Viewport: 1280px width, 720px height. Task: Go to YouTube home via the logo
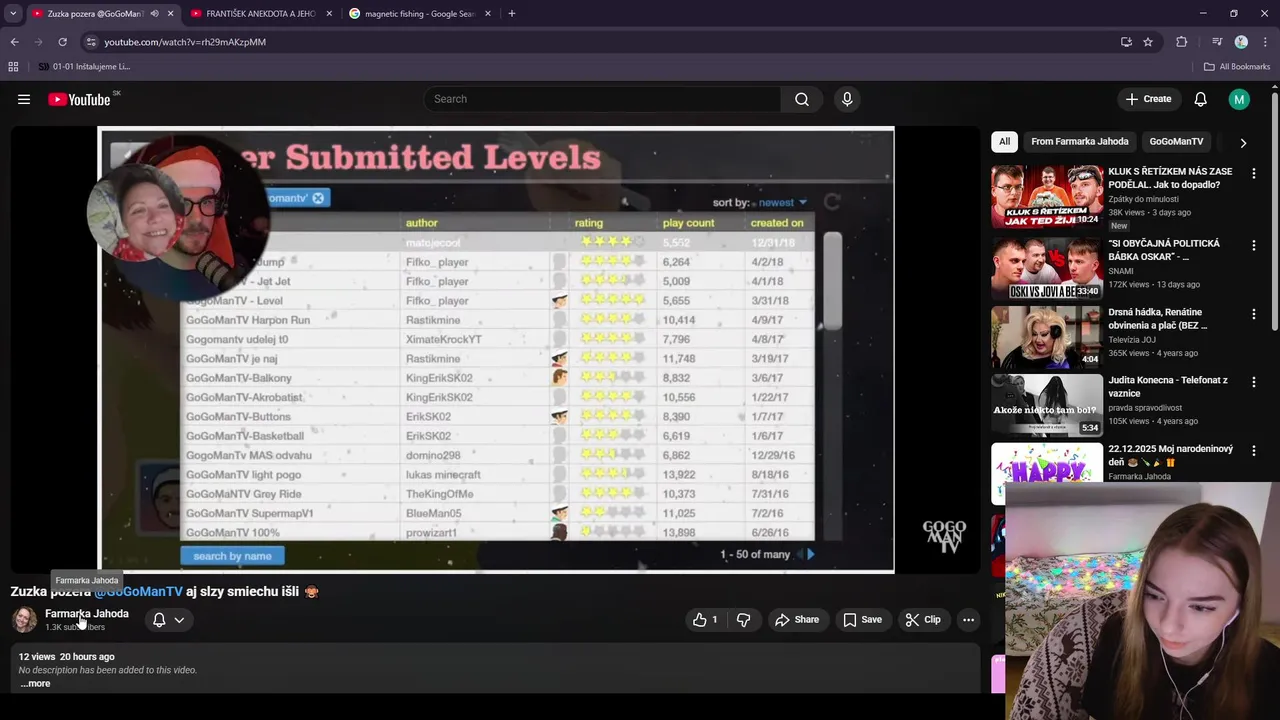(79, 99)
